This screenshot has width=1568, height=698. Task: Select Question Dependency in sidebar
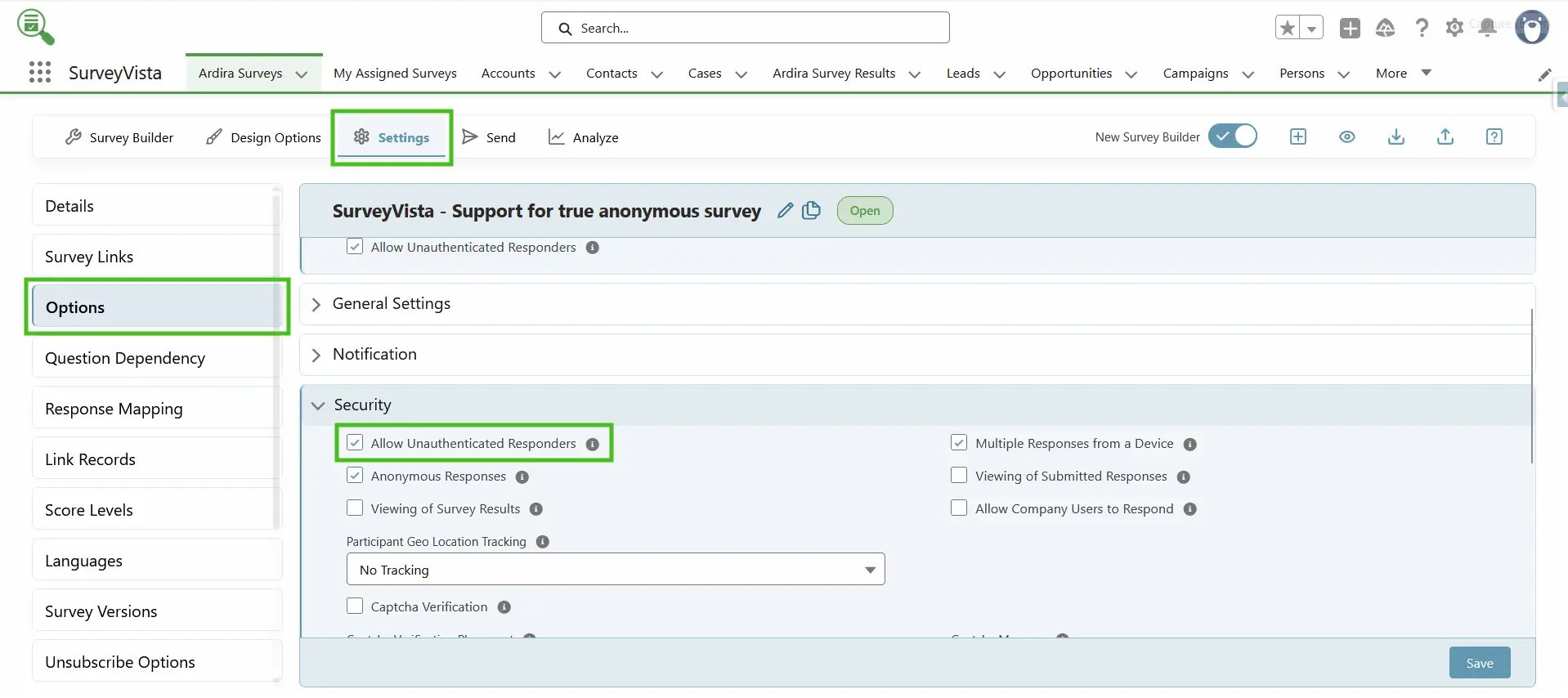pyautogui.click(x=155, y=358)
